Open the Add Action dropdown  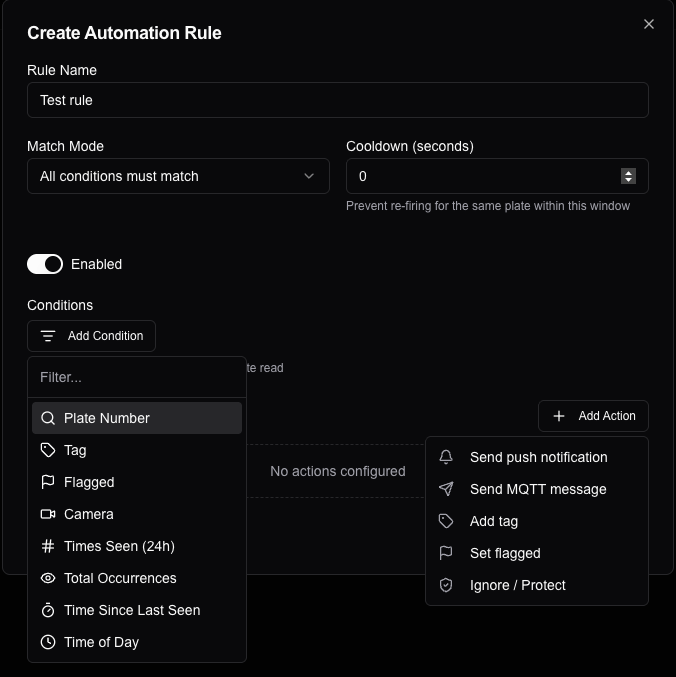[593, 416]
